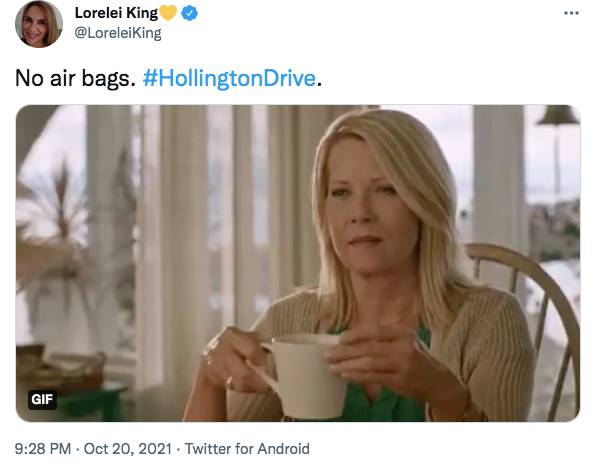Click the hanging lamp in the GIF
This screenshot has width=597, height=472.
pyautogui.click(x=558, y=115)
